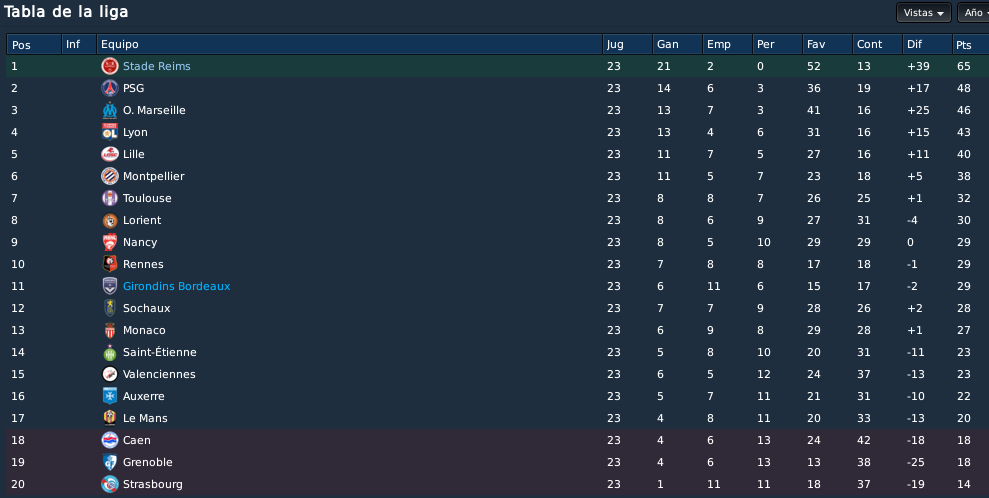This screenshot has height=498, width=989.
Task: Open the Stade Reims team link
Action: point(156,66)
